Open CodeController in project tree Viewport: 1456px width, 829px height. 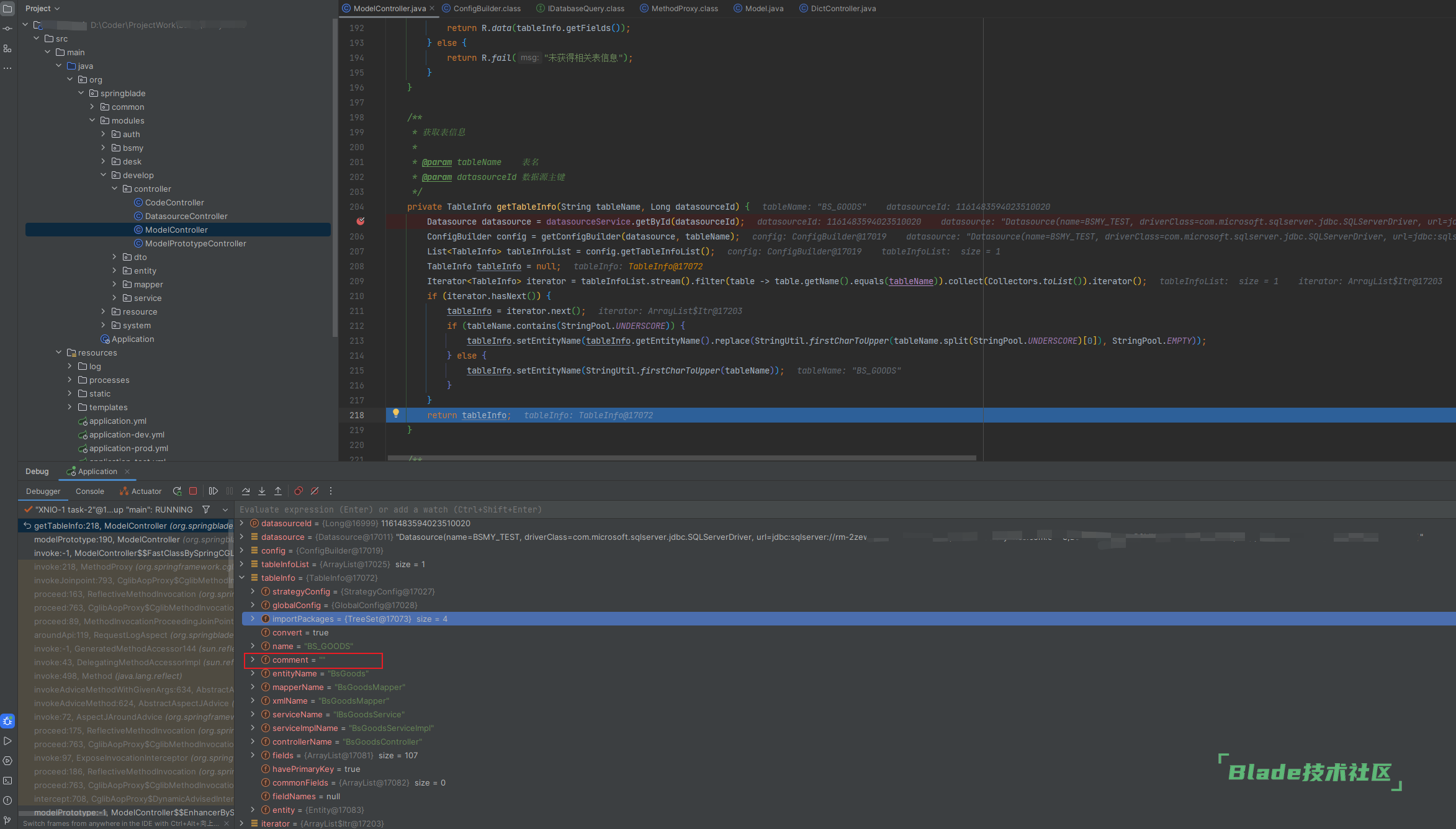174,202
